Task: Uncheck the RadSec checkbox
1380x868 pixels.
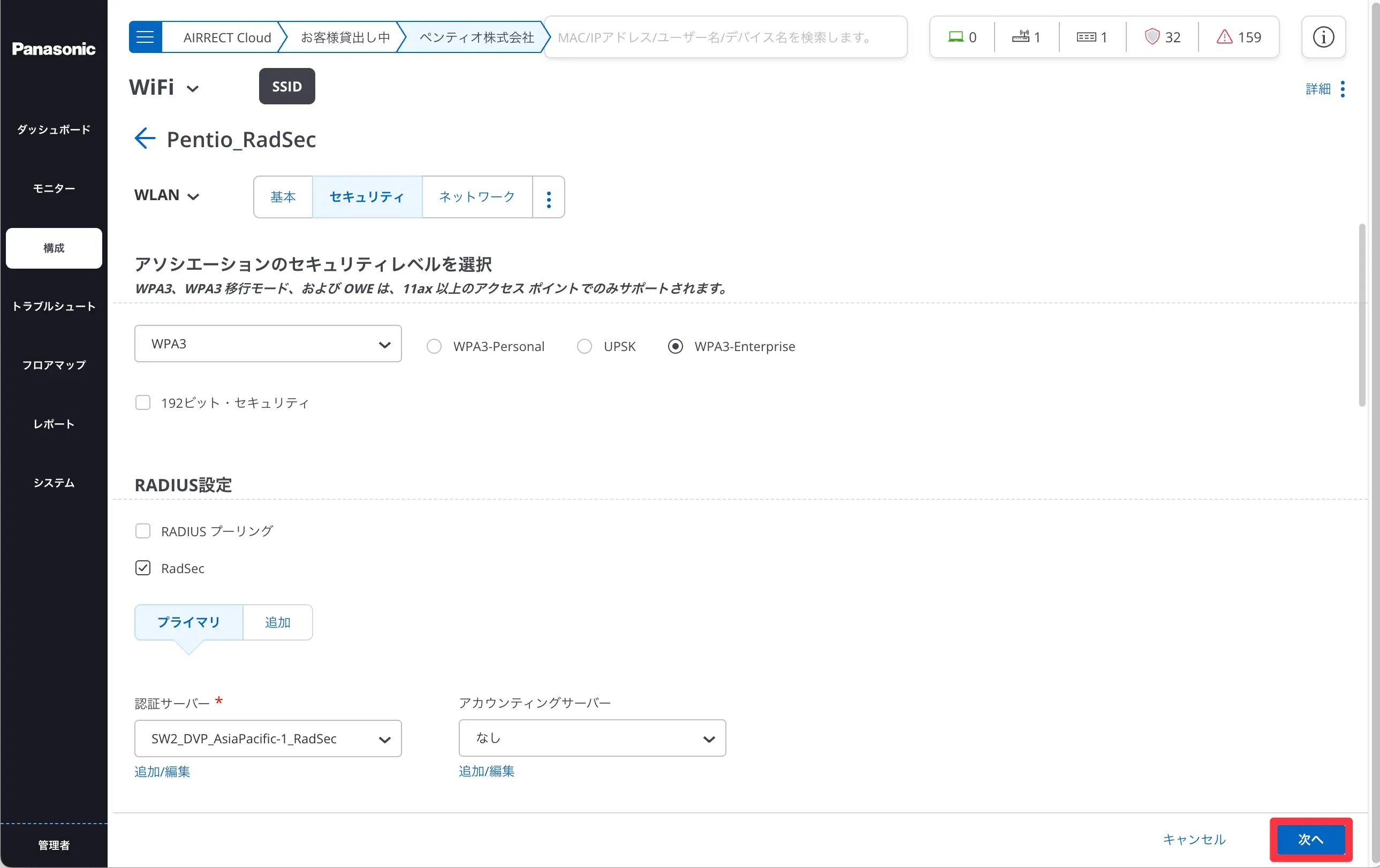Action: click(x=143, y=568)
